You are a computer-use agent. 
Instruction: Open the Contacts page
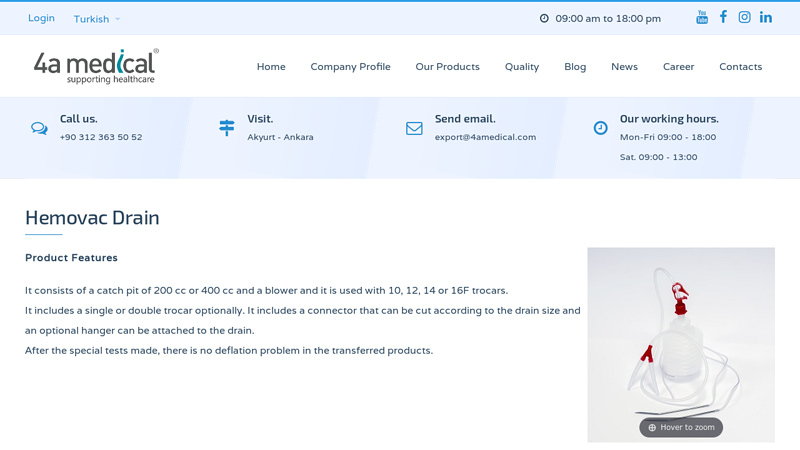[740, 67]
